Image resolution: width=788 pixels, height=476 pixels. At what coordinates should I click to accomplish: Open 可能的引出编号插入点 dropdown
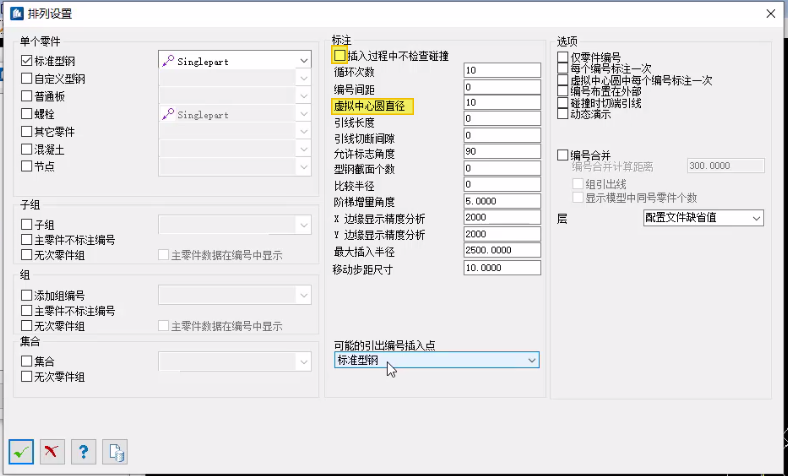coord(437,360)
